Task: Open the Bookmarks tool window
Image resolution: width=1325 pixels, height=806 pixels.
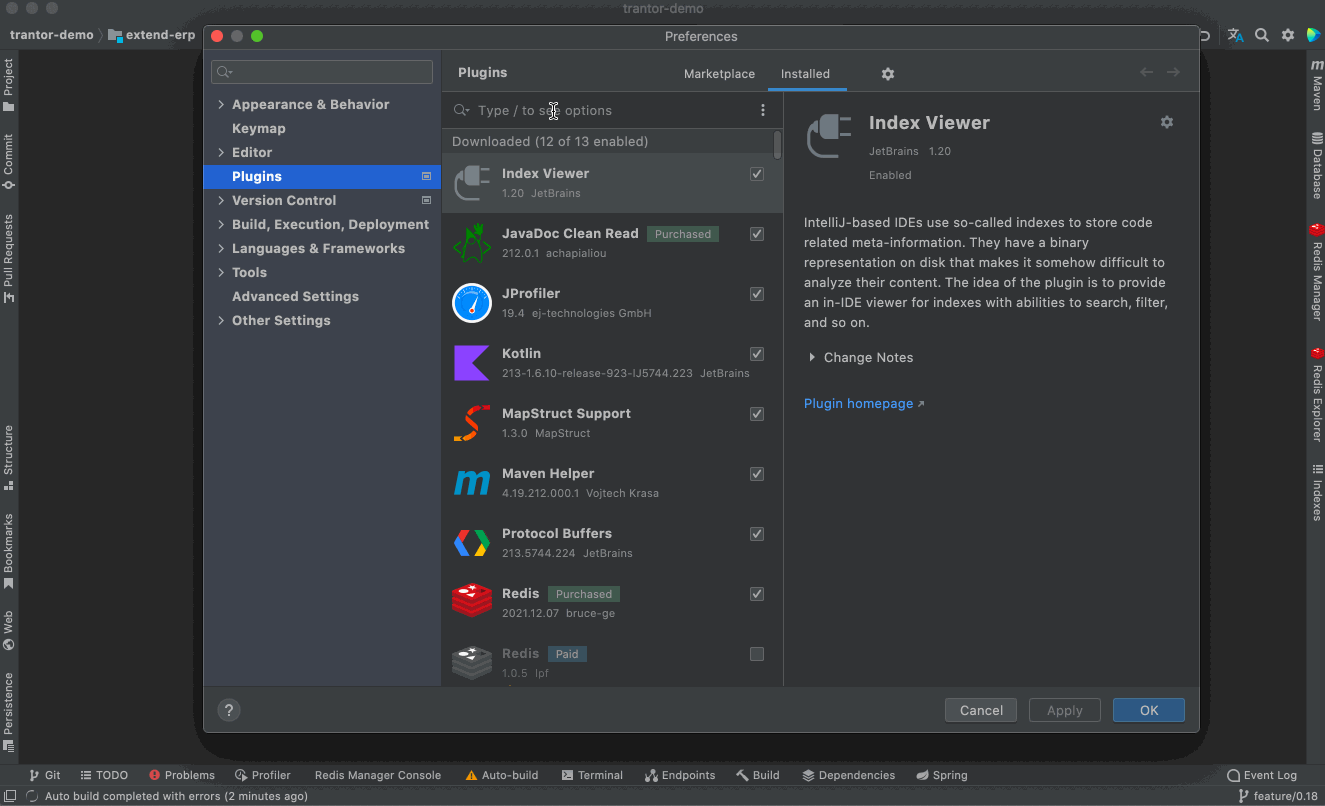Action: point(8,551)
